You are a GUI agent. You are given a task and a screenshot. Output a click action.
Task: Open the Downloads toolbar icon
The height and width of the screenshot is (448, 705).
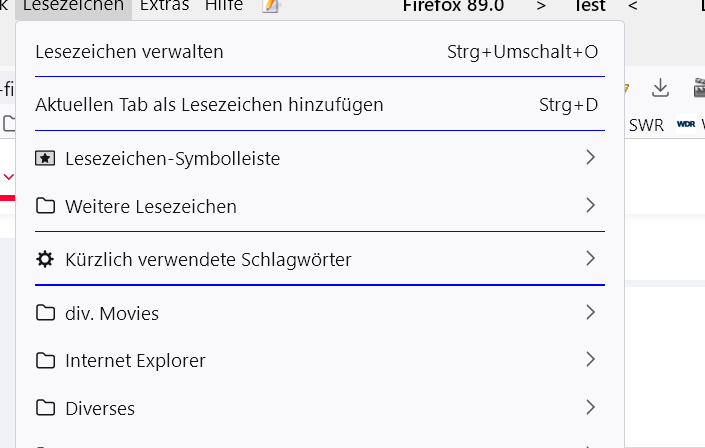[x=660, y=88]
